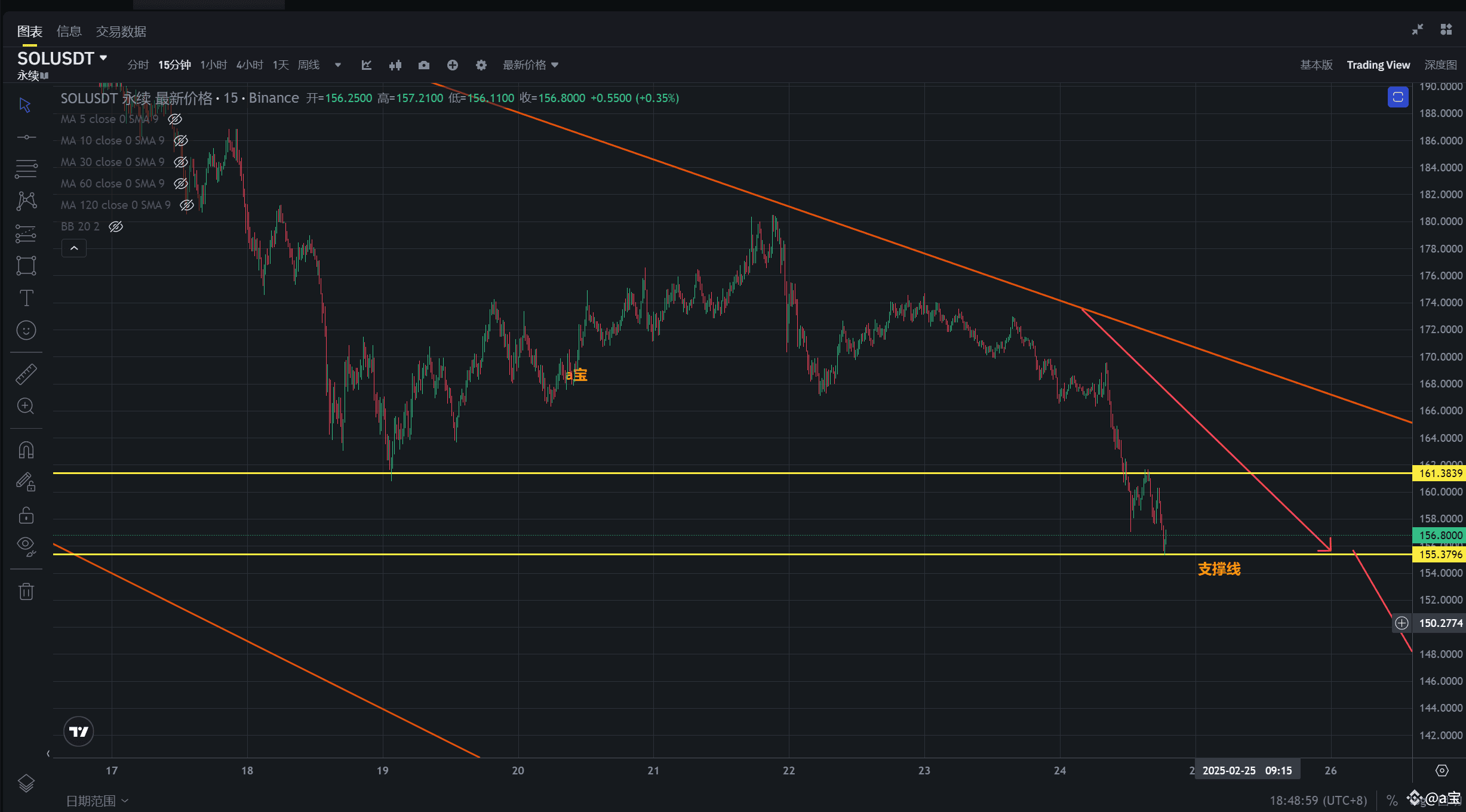Viewport: 1466px width, 812px height.
Task: Open time axis settings gear icon
Action: (1442, 770)
